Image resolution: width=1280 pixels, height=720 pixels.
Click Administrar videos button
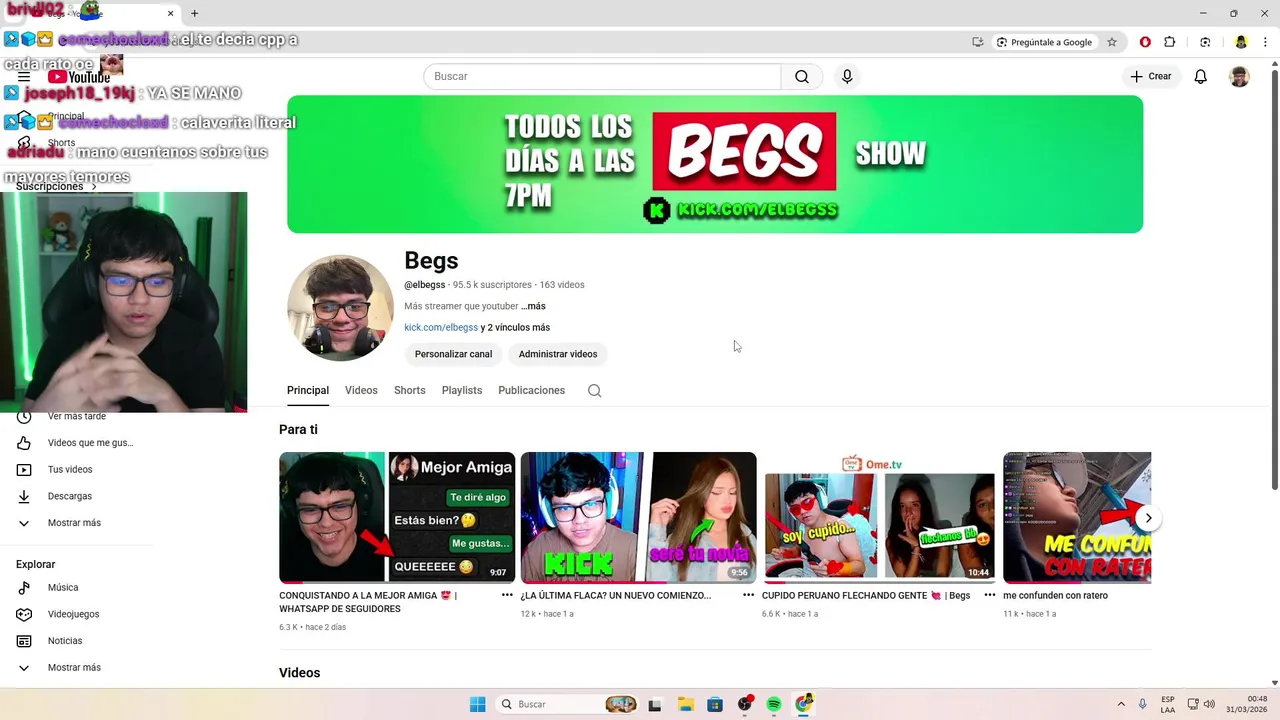(x=558, y=354)
